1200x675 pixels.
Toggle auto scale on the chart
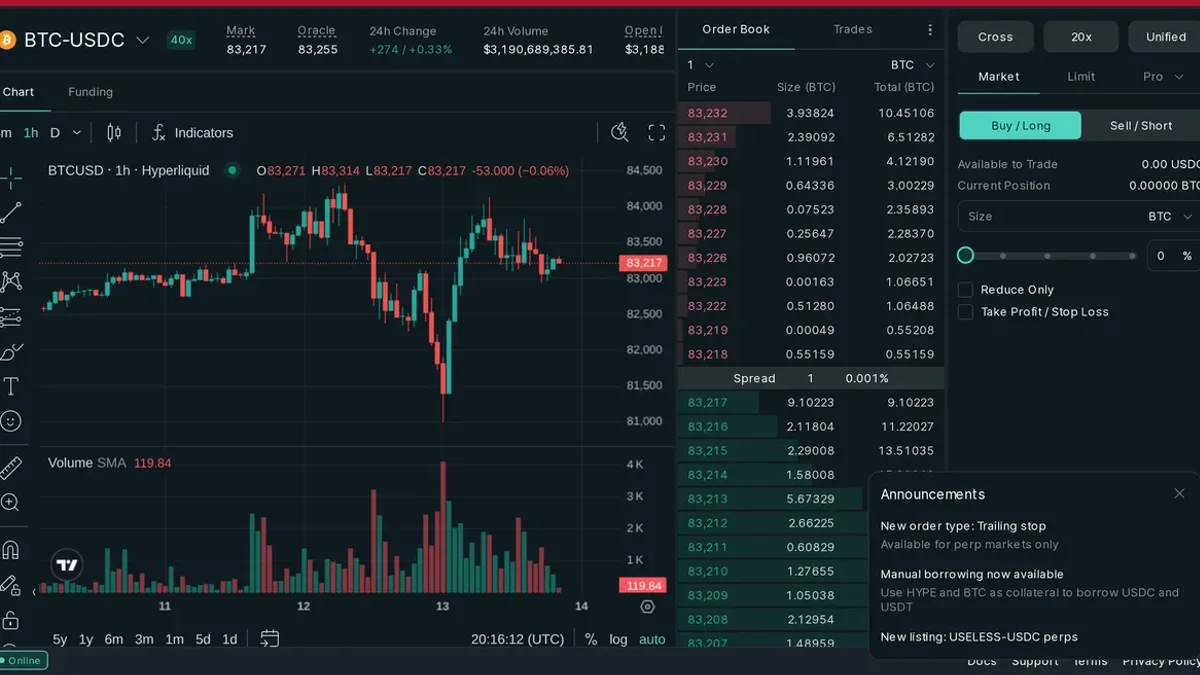[652, 639]
